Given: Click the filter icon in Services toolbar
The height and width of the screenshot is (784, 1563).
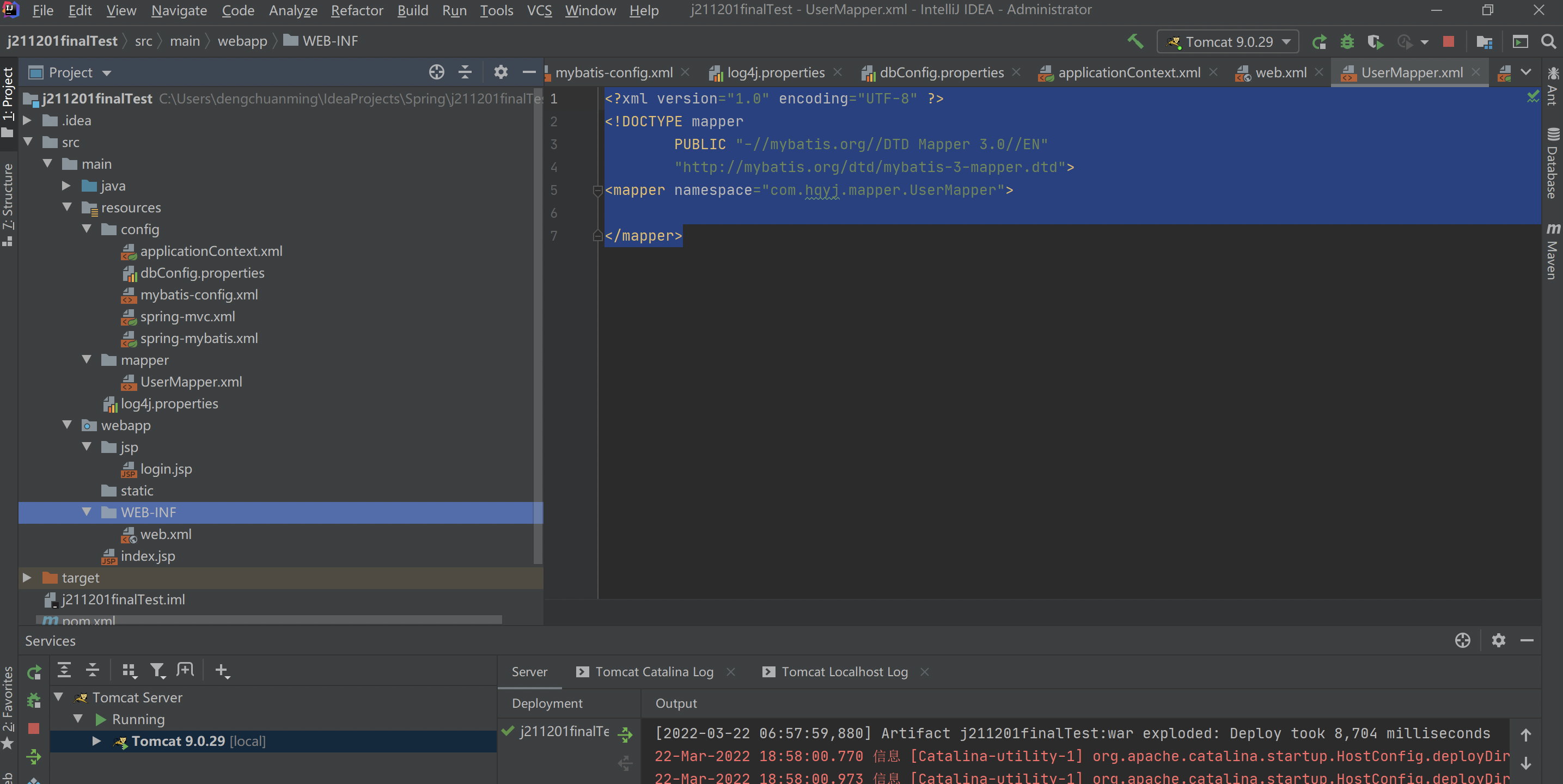Looking at the screenshot, I should (x=157, y=670).
